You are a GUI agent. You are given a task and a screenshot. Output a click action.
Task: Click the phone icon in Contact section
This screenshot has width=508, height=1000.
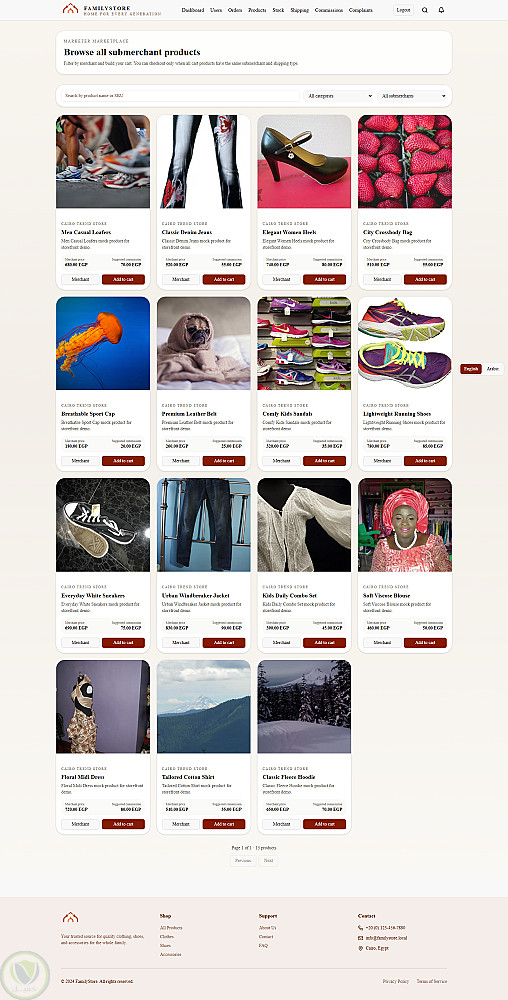(x=361, y=928)
